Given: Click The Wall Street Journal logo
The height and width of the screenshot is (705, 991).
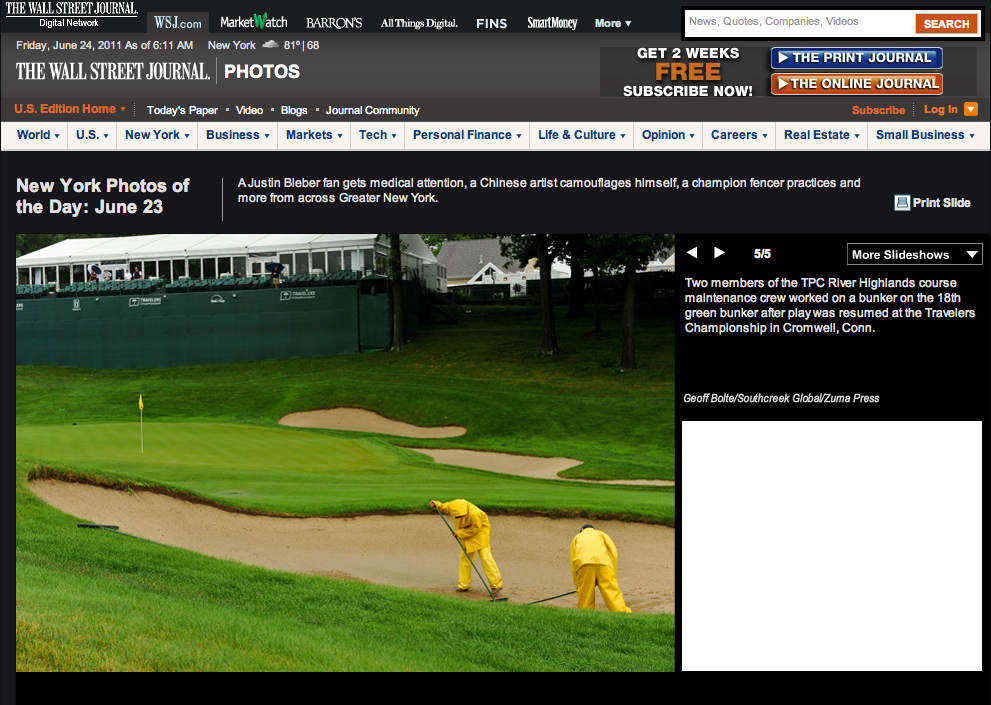Looking at the screenshot, I should pyautogui.click(x=113, y=71).
